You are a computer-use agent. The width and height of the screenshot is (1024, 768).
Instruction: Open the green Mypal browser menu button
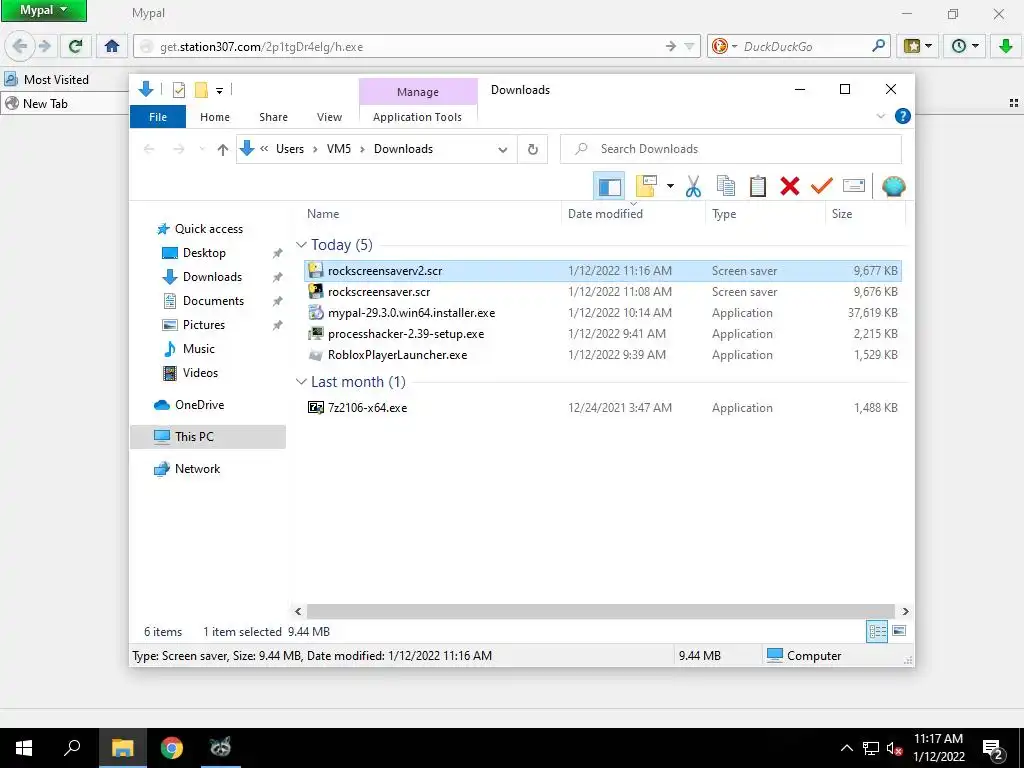(44, 10)
